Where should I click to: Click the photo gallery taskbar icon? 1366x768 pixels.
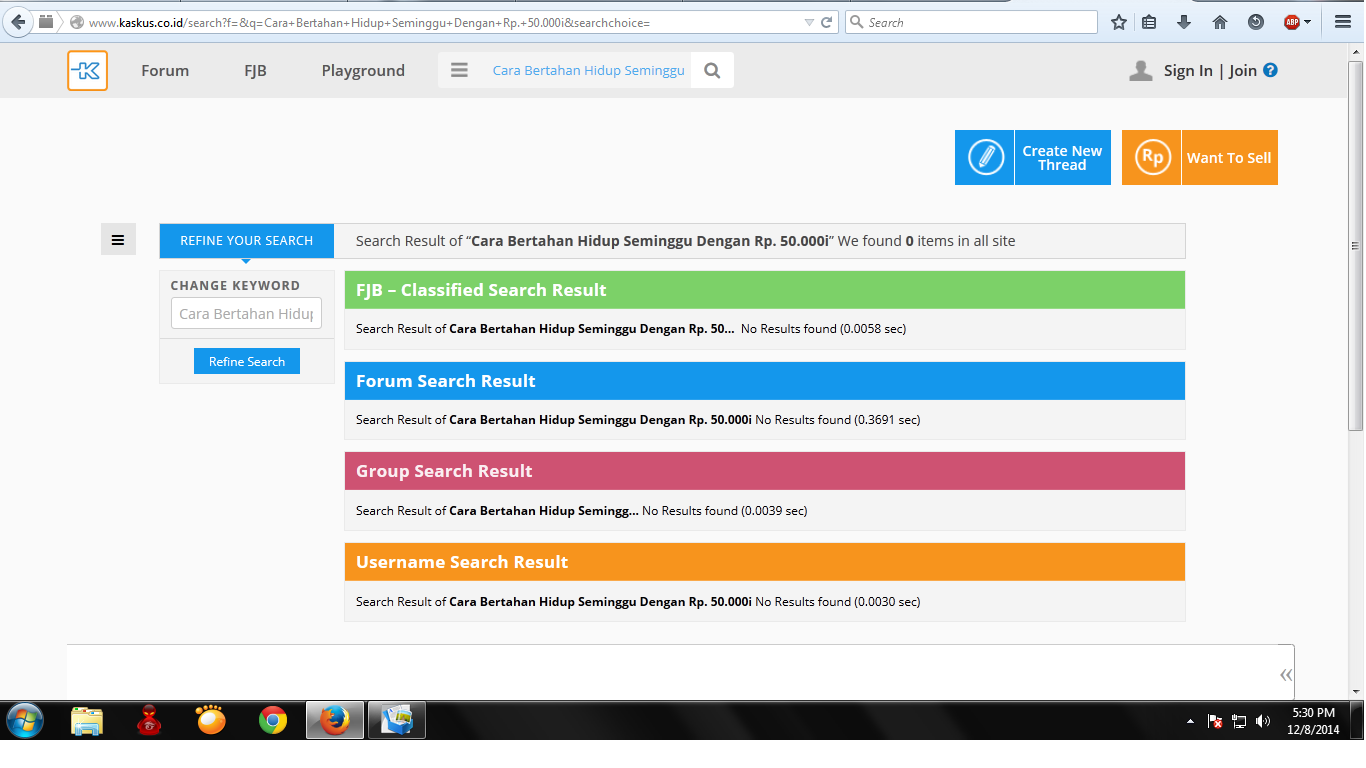pos(397,720)
